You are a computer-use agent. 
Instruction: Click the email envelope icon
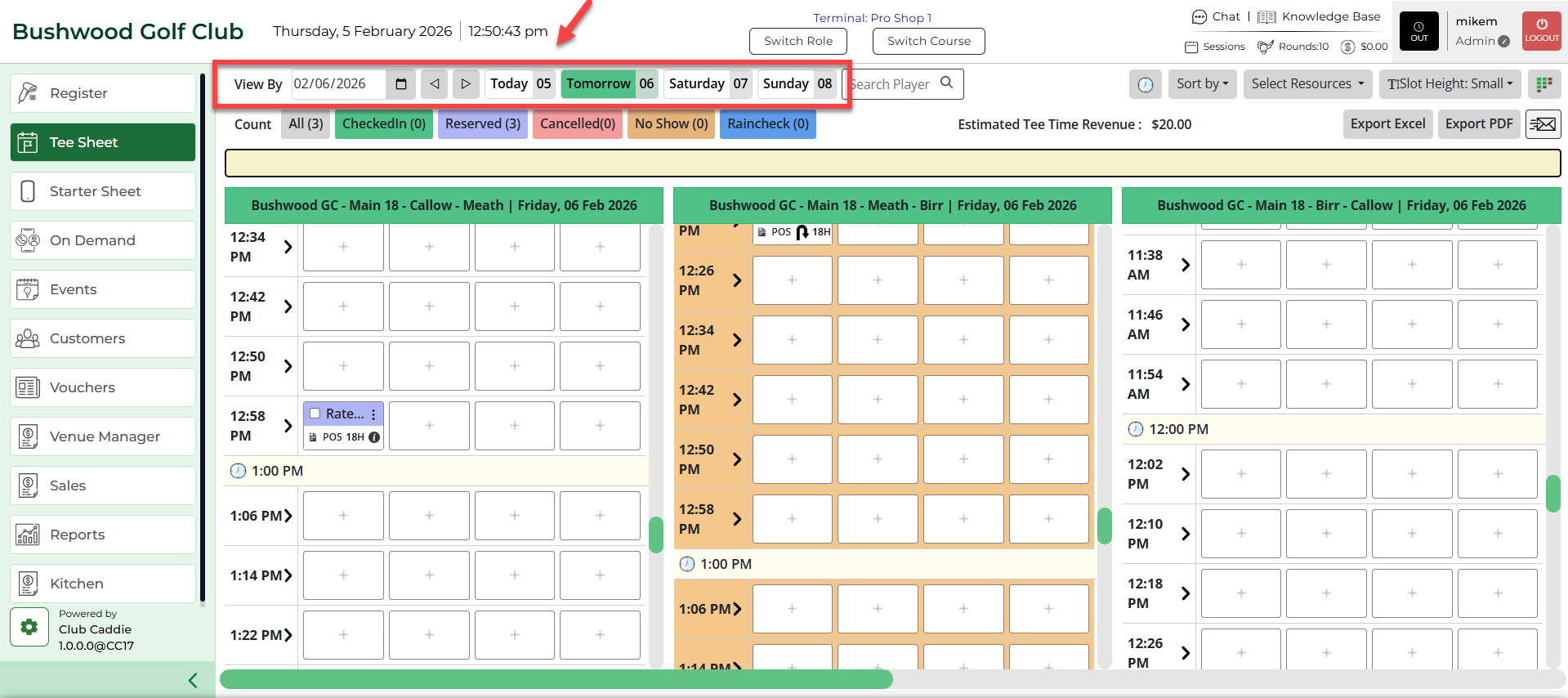[1543, 124]
